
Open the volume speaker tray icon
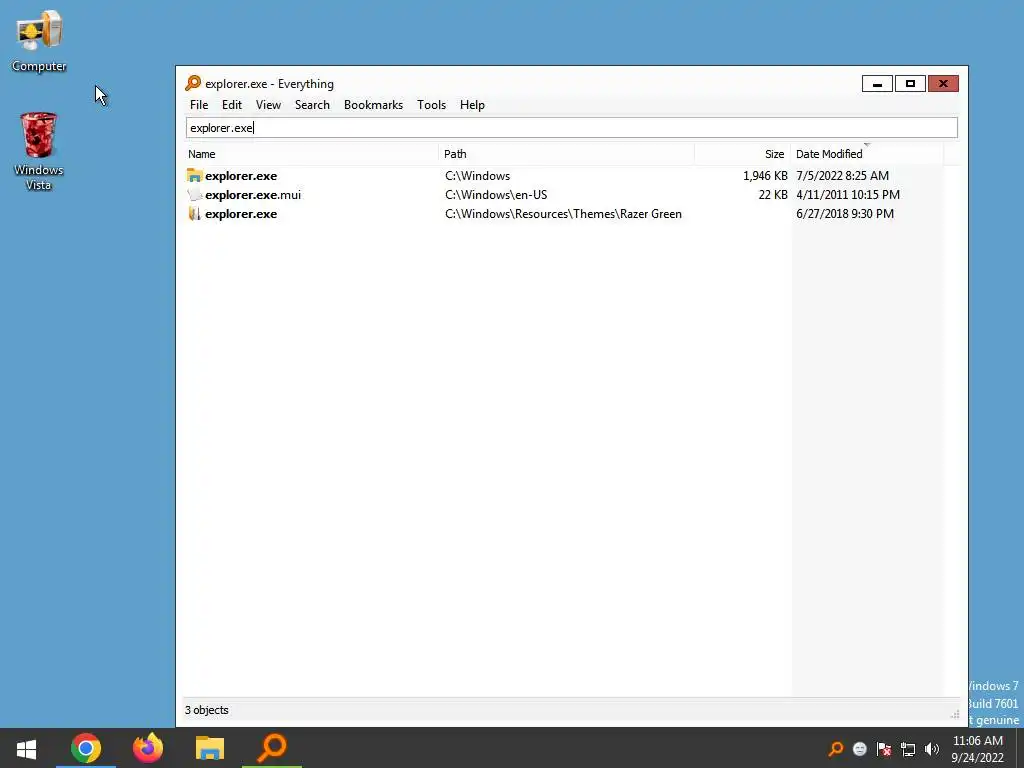932,749
